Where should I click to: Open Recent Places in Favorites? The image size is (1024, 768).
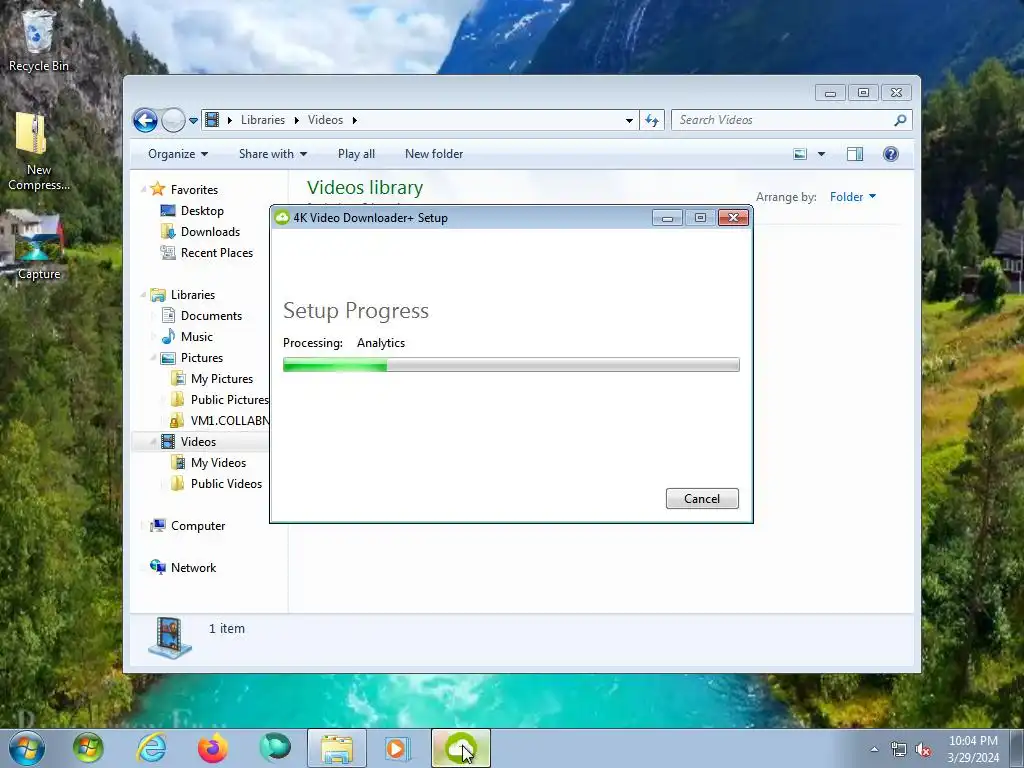(x=216, y=253)
